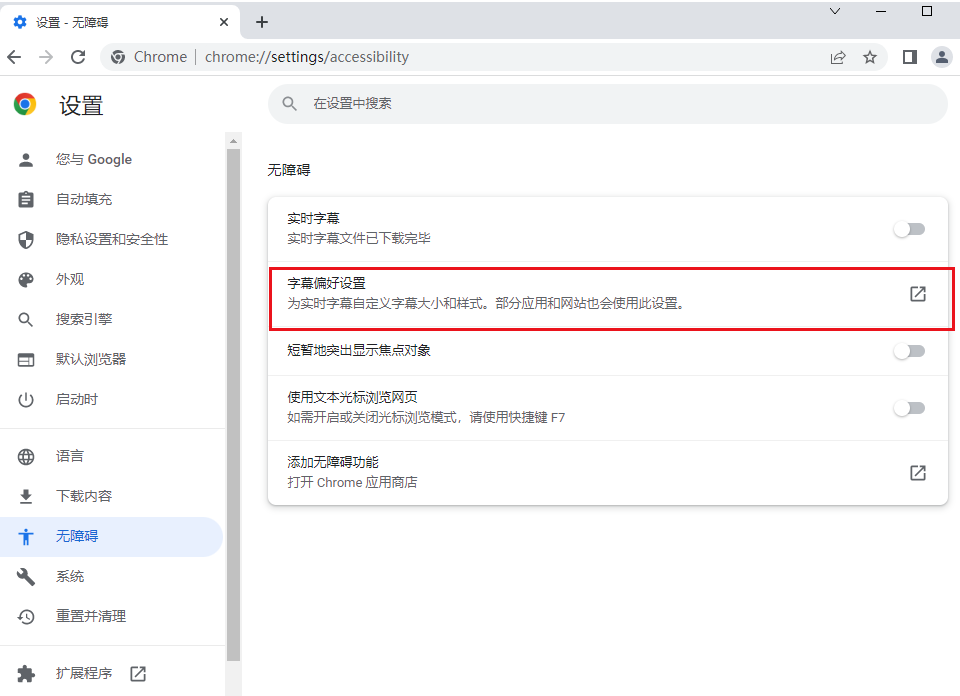Click the magnifier icon beside 搜索引擎
960x696 pixels.
26,320
